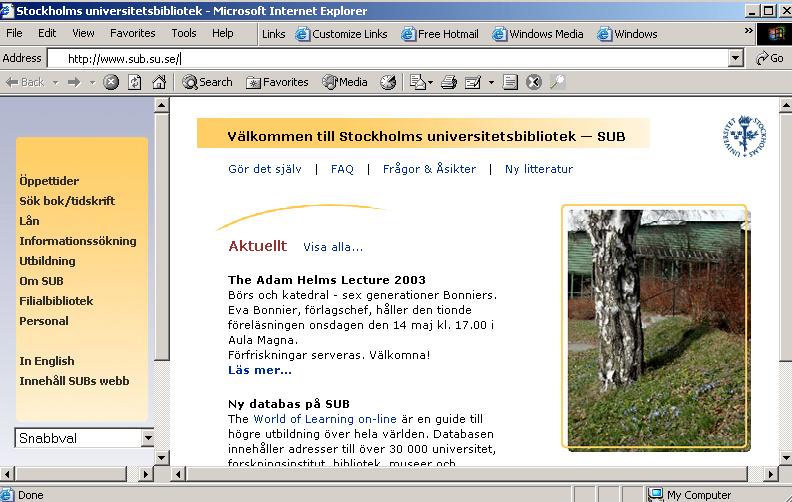The height and width of the screenshot is (502, 792).
Task: Click the round X toolbar icon
Action: 533,82
